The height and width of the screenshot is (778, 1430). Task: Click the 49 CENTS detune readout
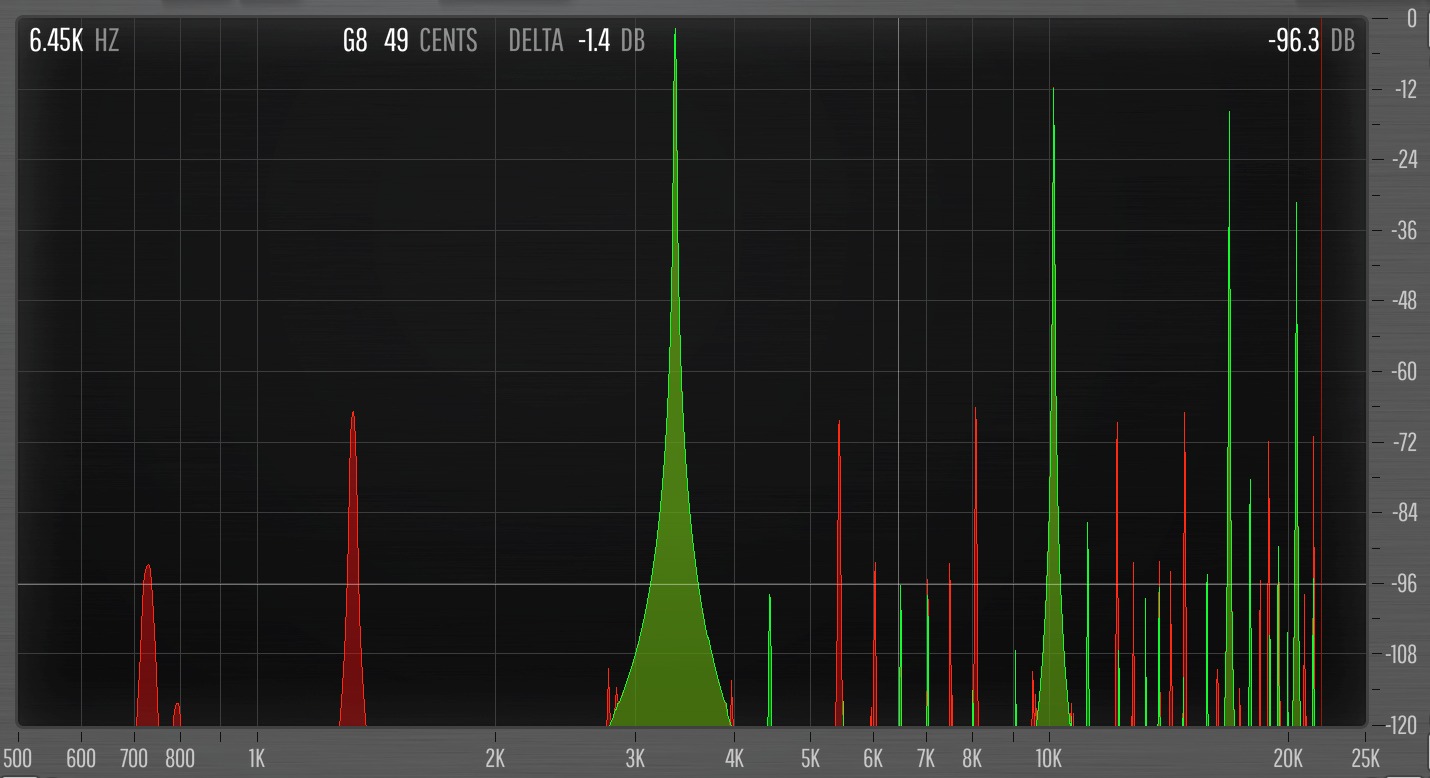pyautogui.click(x=431, y=41)
